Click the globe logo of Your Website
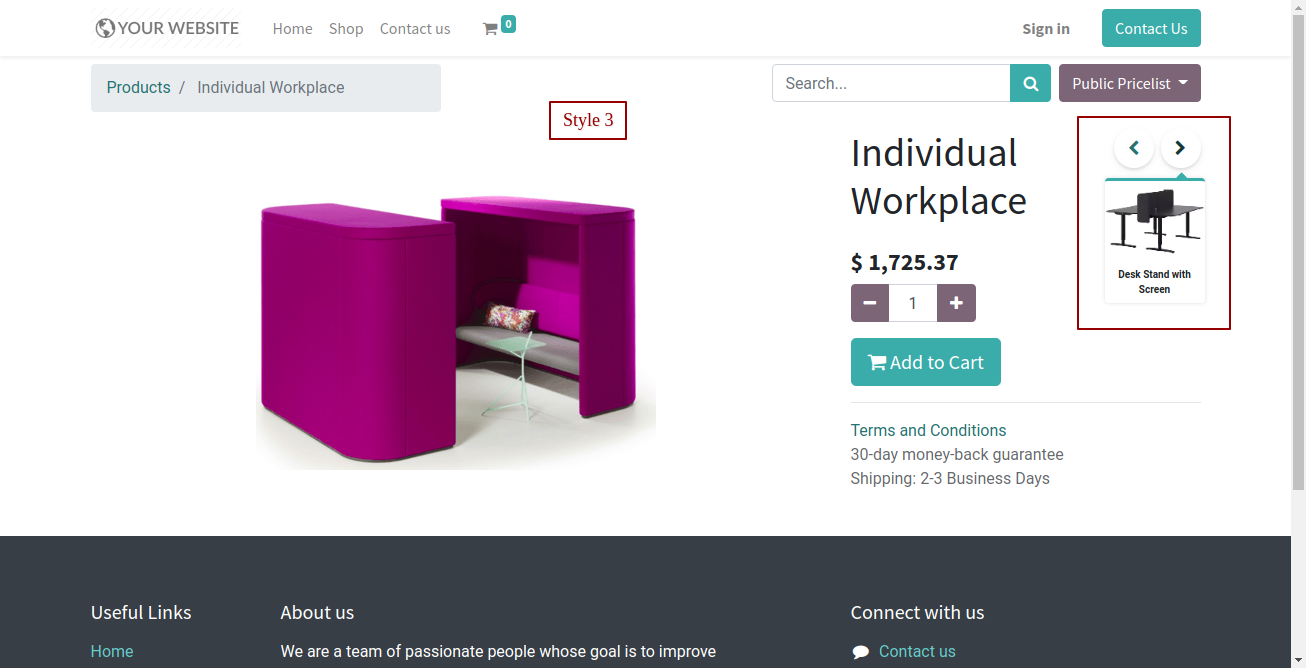The height and width of the screenshot is (668, 1306). [105, 28]
